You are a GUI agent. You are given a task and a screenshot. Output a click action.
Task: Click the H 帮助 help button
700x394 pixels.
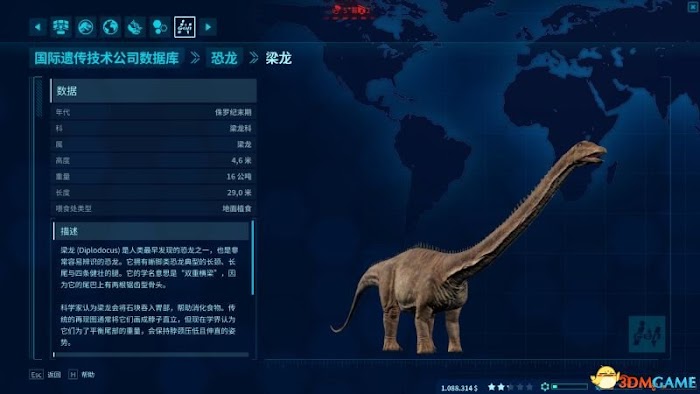pos(82,375)
